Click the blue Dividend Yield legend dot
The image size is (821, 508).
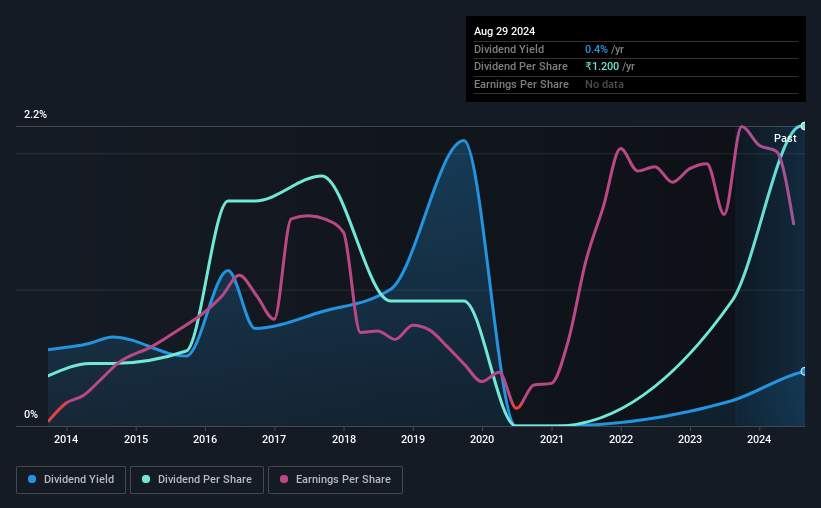click(x=32, y=479)
